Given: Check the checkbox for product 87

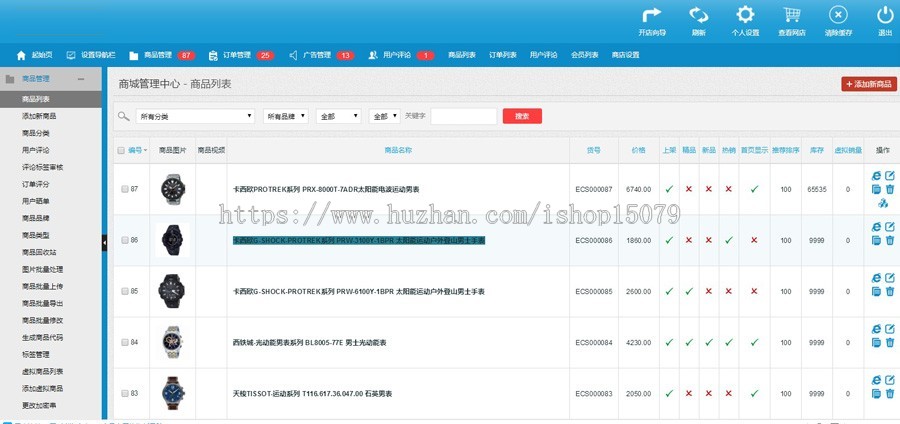Looking at the screenshot, I should [x=125, y=189].
